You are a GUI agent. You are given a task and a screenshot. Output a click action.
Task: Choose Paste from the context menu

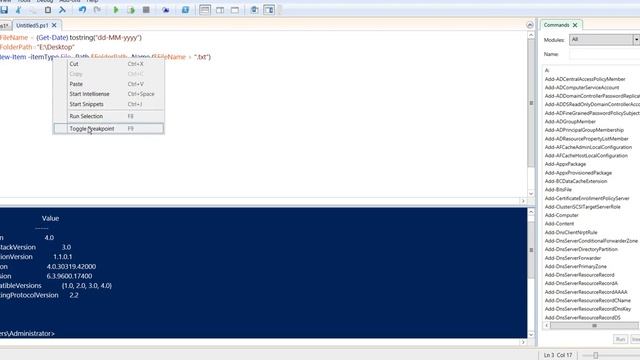pos(109,84)
